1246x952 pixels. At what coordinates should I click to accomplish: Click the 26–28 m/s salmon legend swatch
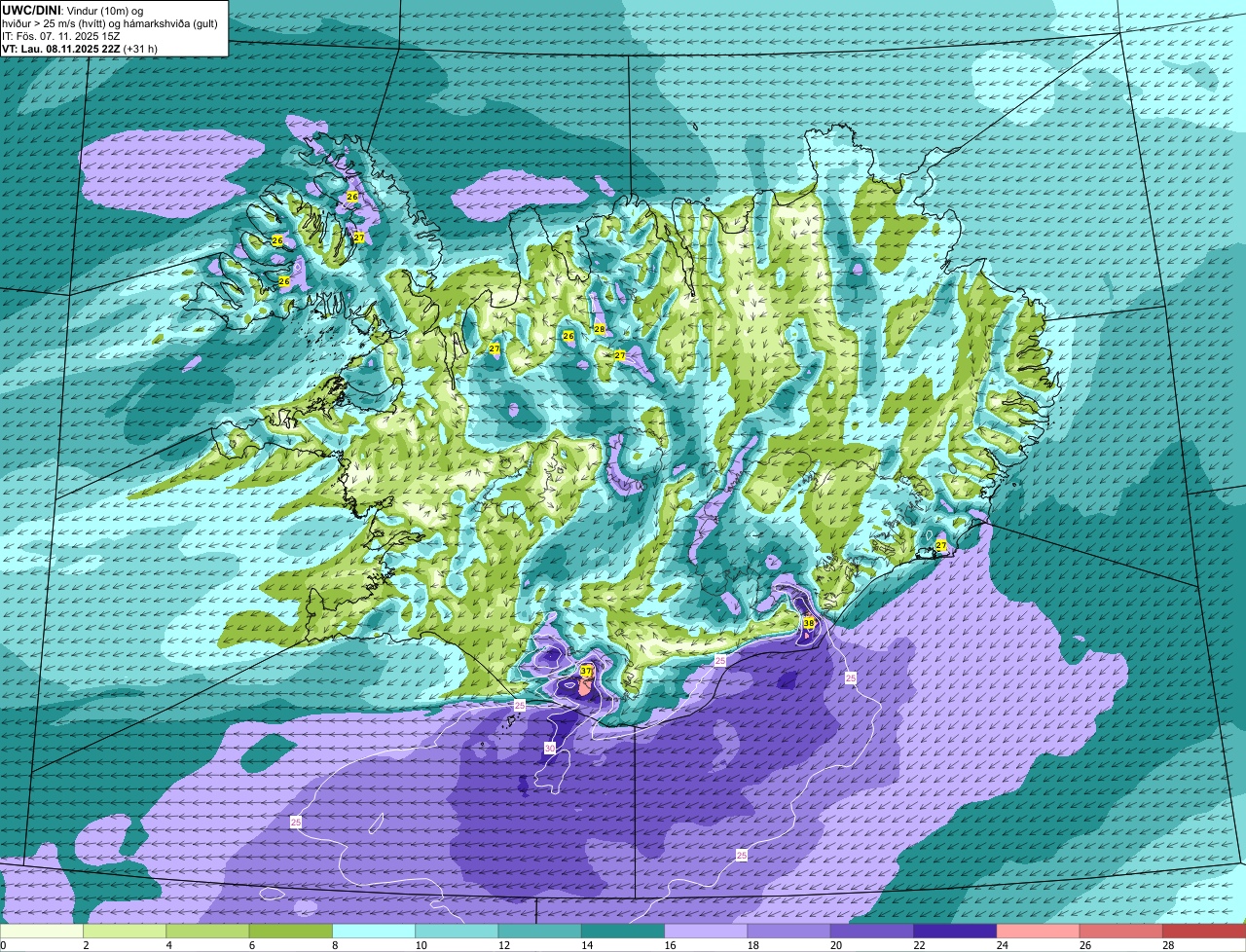click(1121, 932)
